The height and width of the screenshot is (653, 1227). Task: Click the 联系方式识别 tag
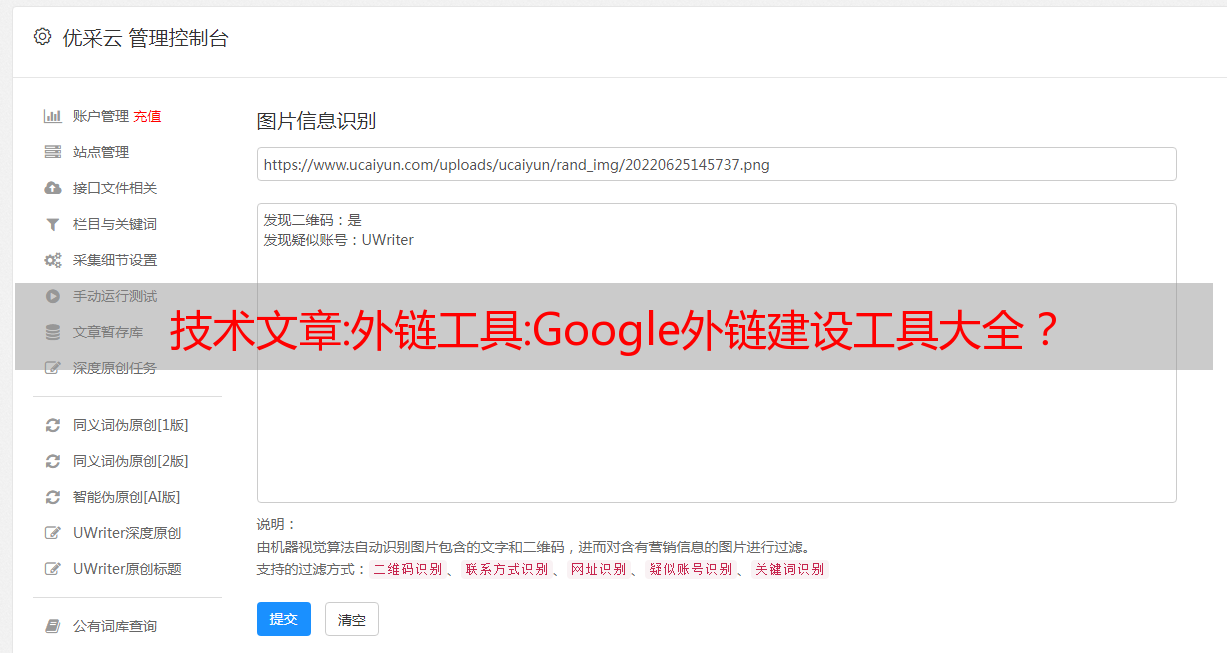pyautogui.click(x=506, y=569)
